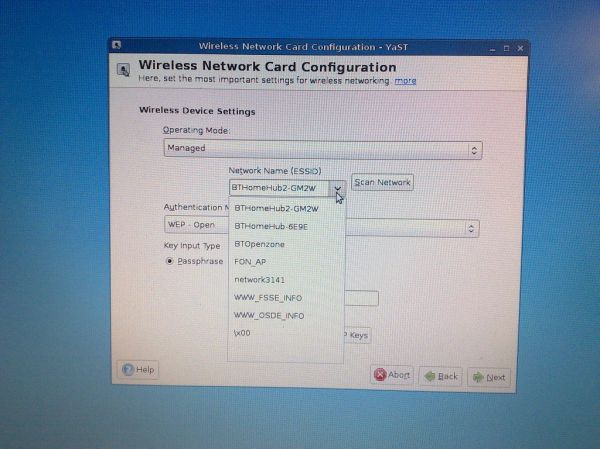Go Back to the previous step
The width and height of the screenshot is (600, 449).
point(441,377)
